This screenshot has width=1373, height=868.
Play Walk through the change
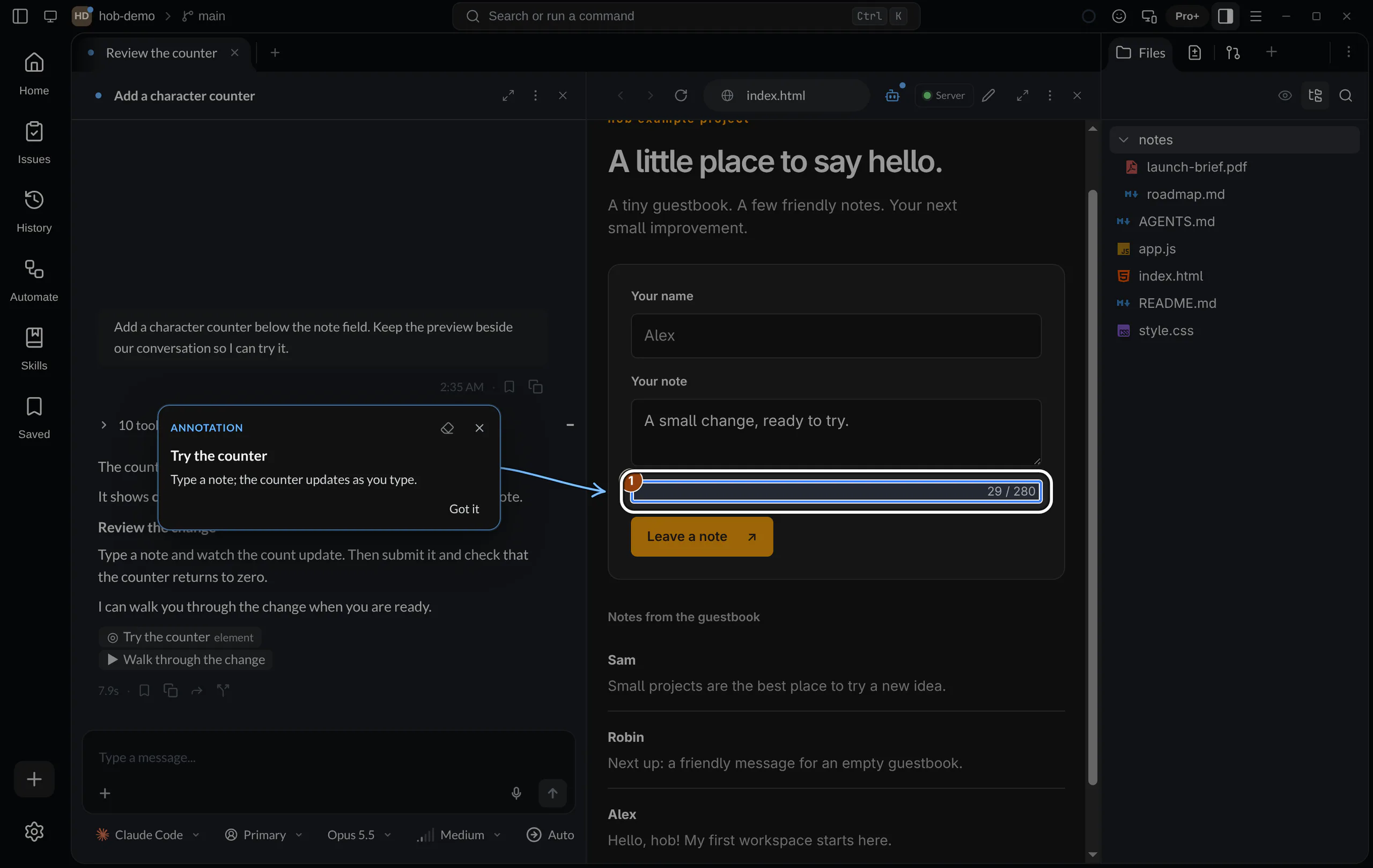(x=186, y=659)
